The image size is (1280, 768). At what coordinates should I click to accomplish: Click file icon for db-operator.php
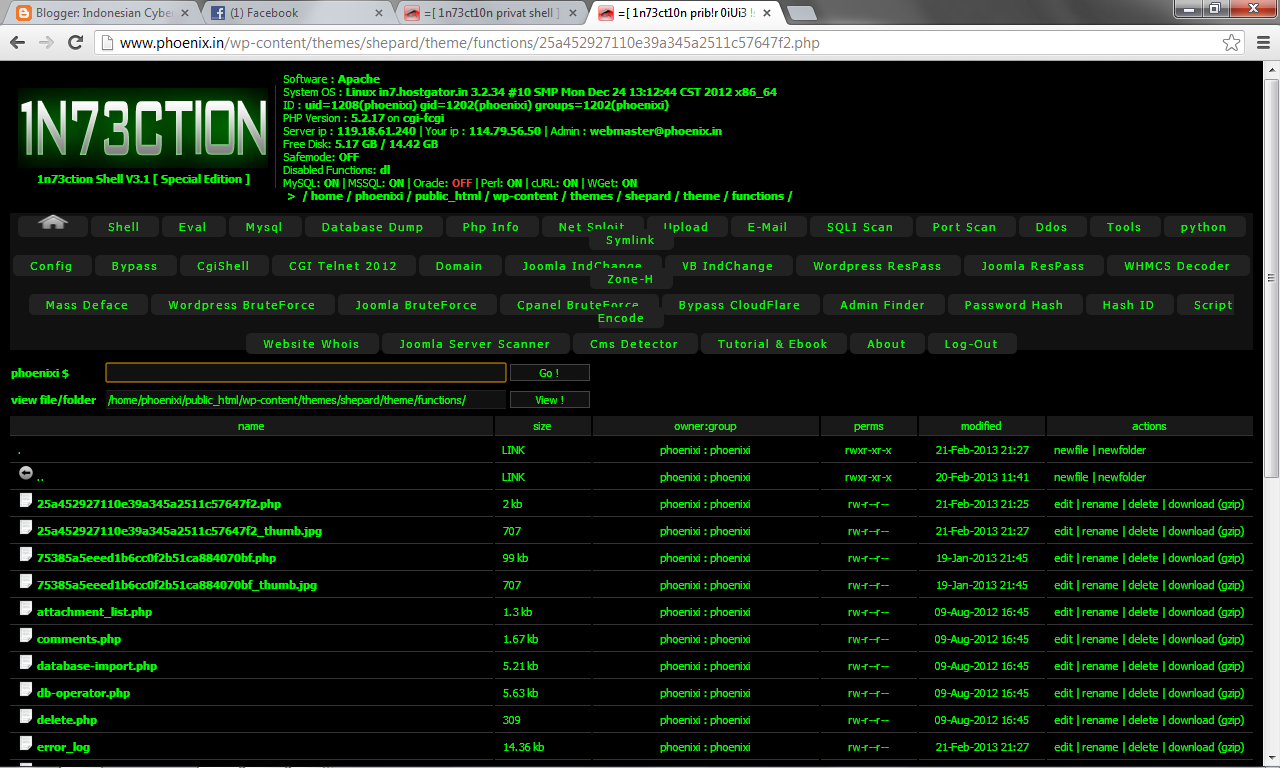point(26,689)
